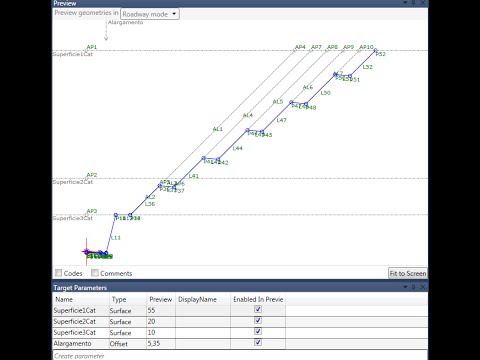Viewport: 480px width, 360px height.
Task: Select the AP7 point label
Action: (316, 47)
